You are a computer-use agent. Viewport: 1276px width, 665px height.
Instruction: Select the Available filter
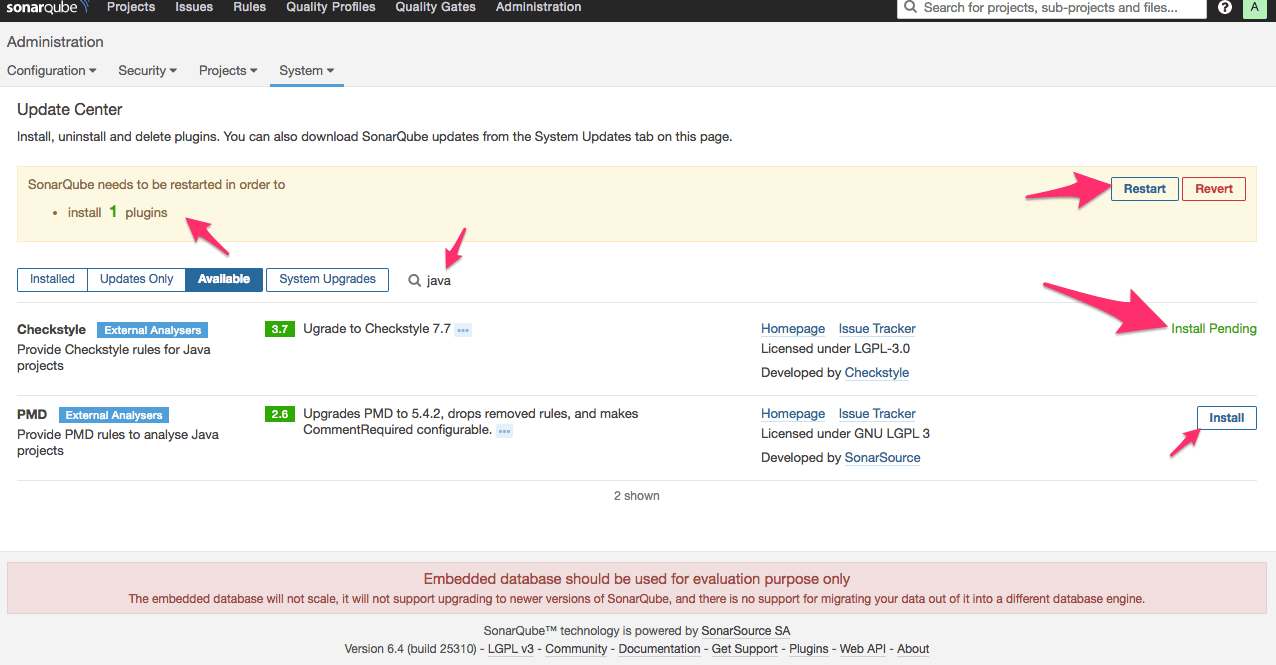(224, 279)
